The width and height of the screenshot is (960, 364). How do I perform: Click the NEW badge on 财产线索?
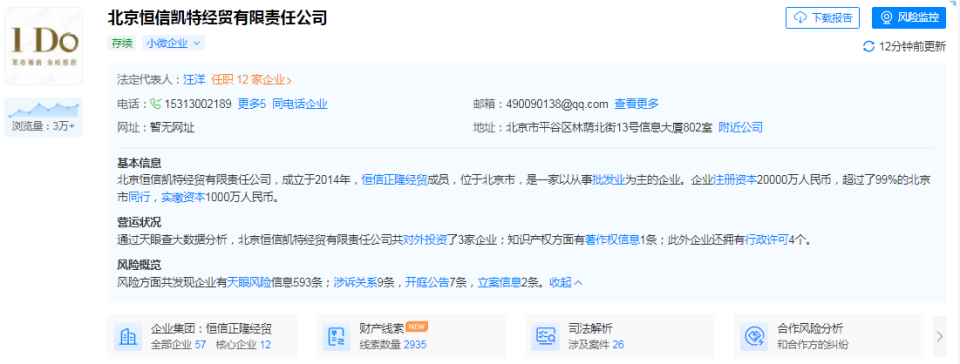(x=417, y=327)
